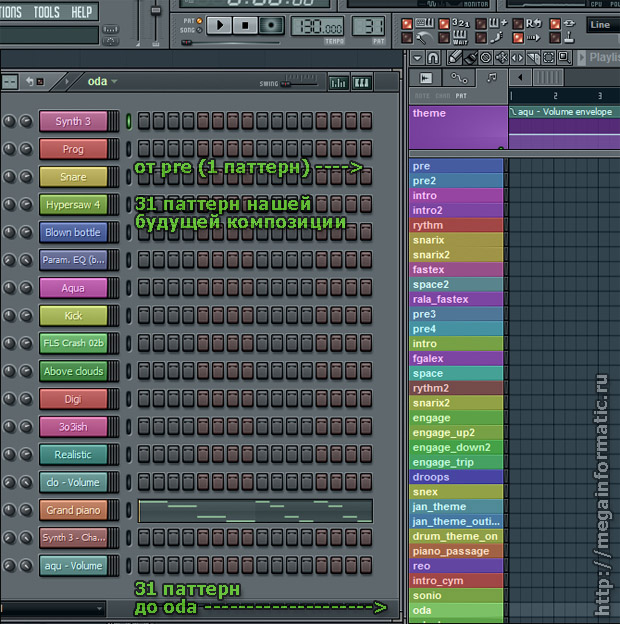Click the tempo display showing 130.000

[x=317, y=27]
